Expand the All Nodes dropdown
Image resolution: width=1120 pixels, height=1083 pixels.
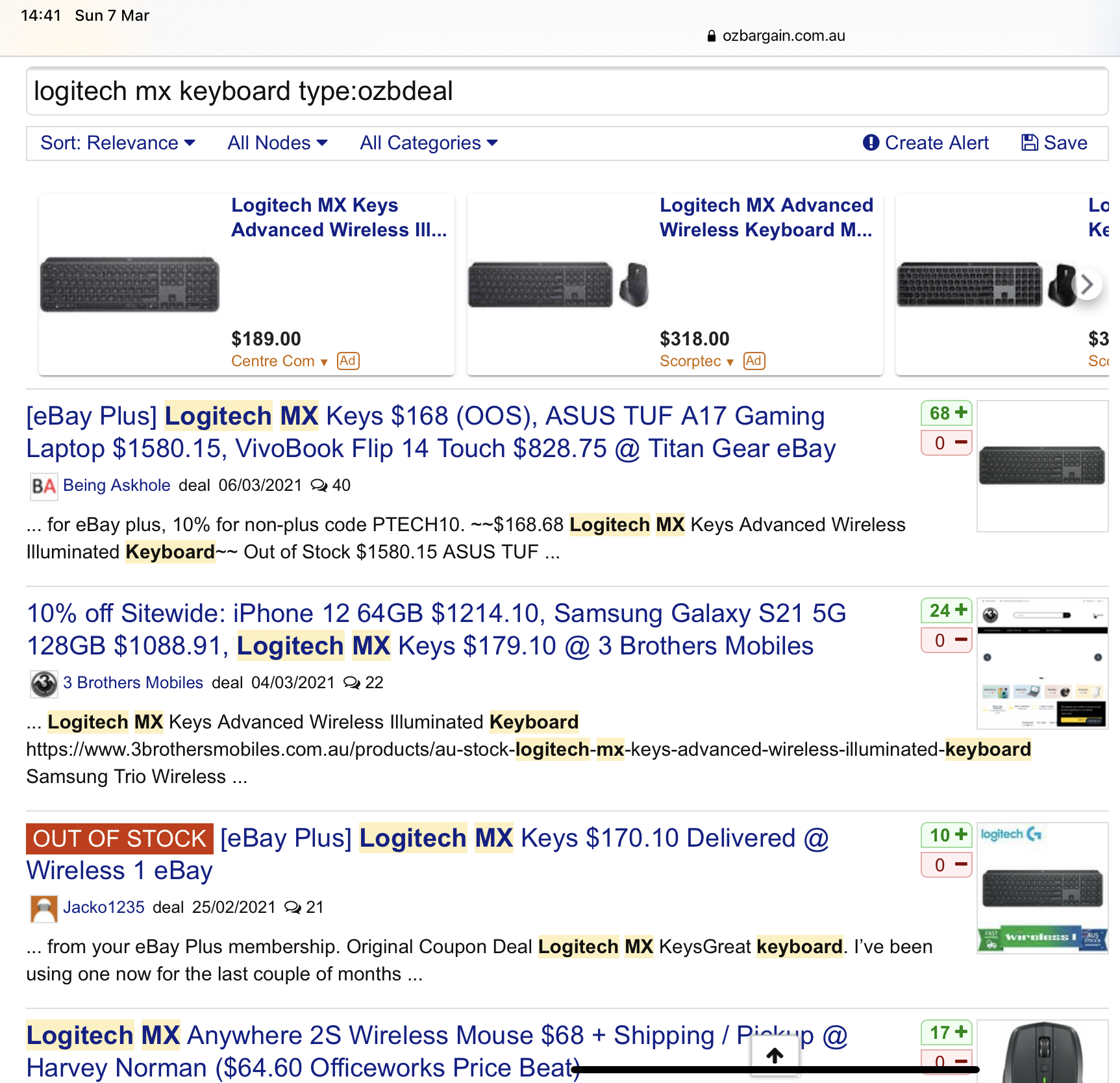(x=277, y=143)
